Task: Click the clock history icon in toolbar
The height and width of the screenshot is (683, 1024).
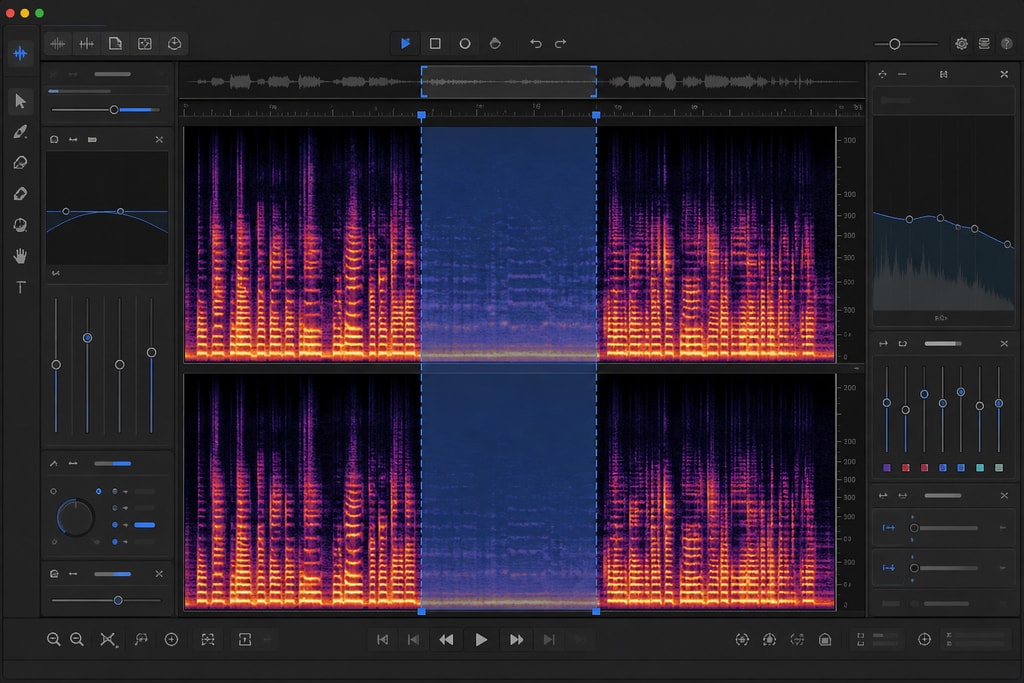Action: point(174,44)
